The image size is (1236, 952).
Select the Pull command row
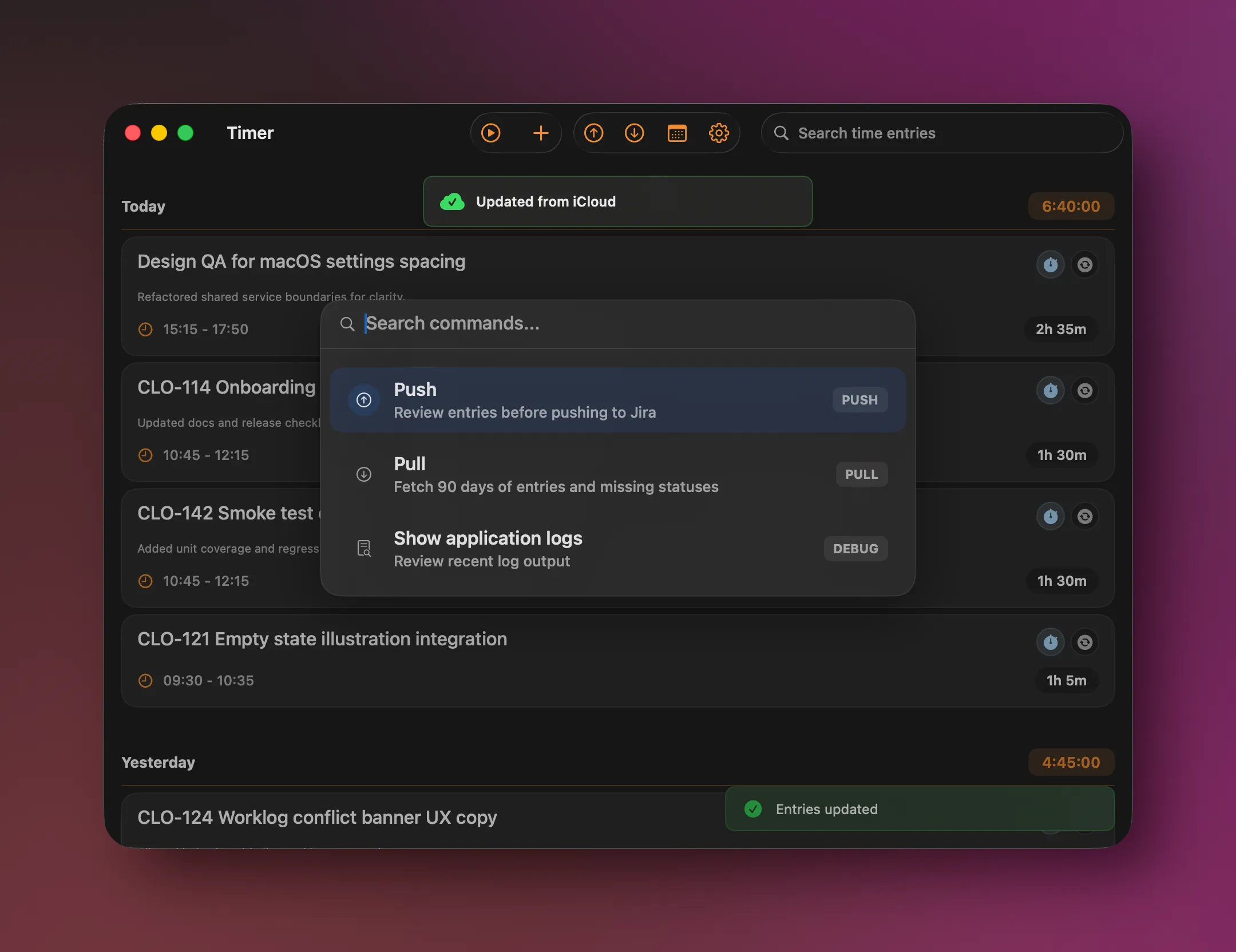tap(618, 474)
